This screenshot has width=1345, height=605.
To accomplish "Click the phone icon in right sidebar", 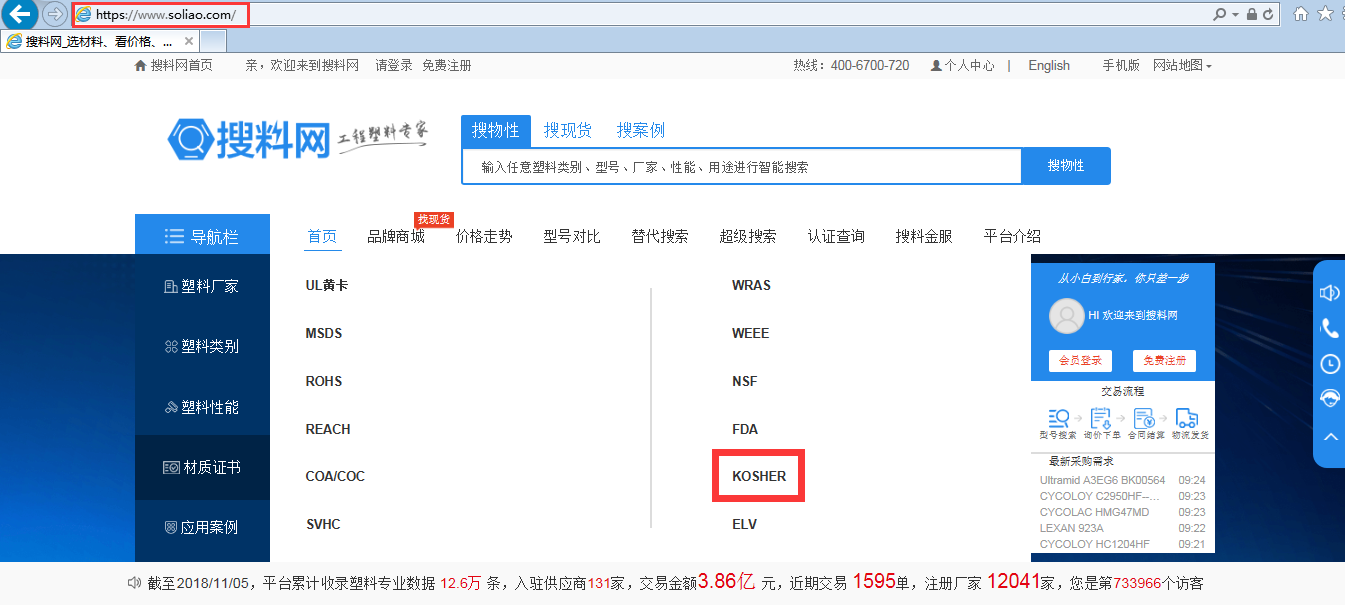I will pyautogui.click(x=1329, y=328).
